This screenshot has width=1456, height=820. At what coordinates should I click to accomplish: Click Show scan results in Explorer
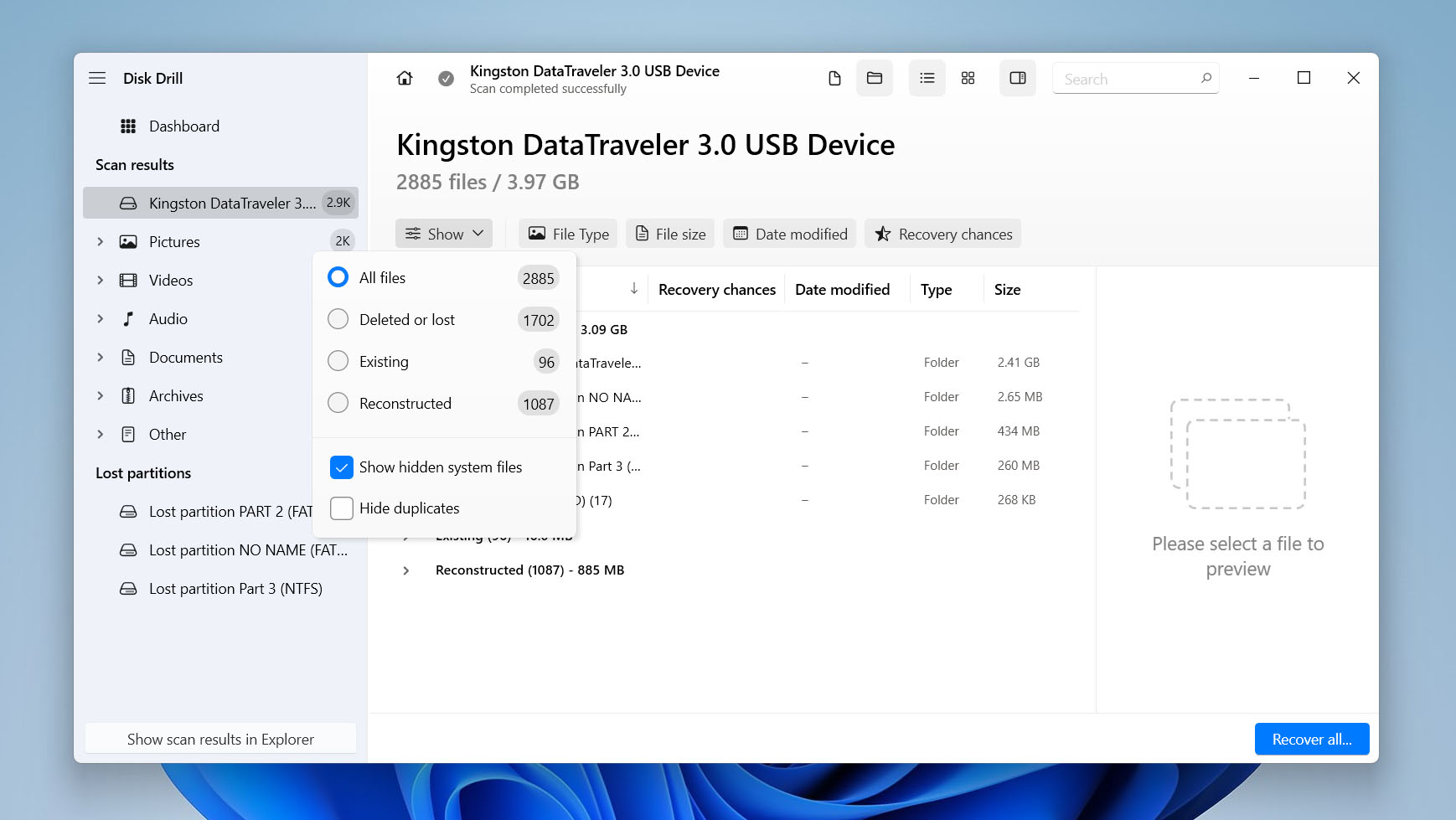220,739
